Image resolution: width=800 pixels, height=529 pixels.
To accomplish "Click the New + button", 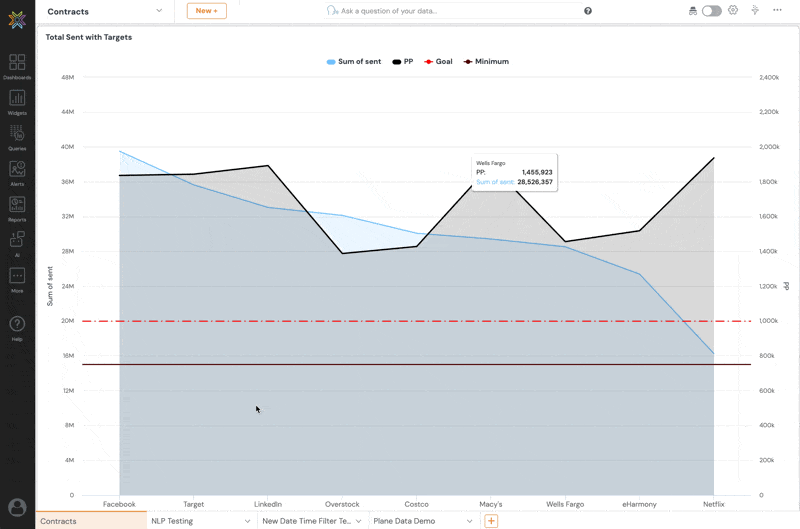I will [206, 11].
